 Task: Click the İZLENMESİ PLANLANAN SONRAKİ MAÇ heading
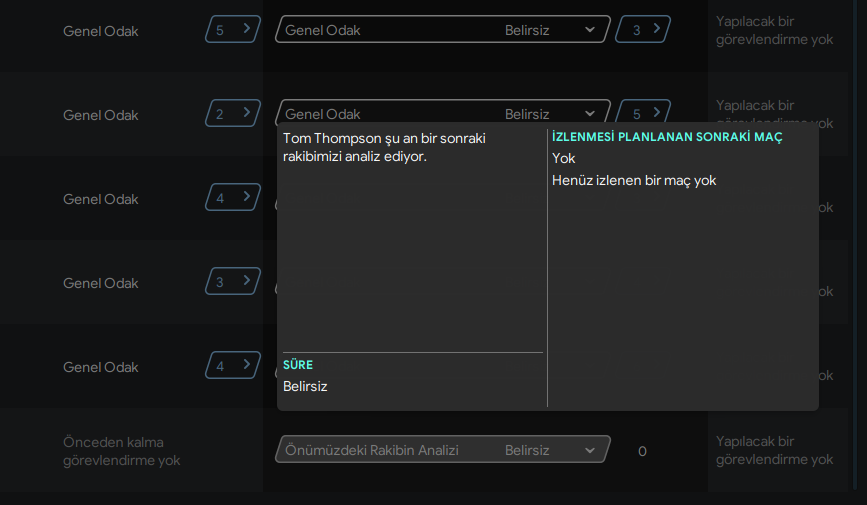(x=667, y=137)
